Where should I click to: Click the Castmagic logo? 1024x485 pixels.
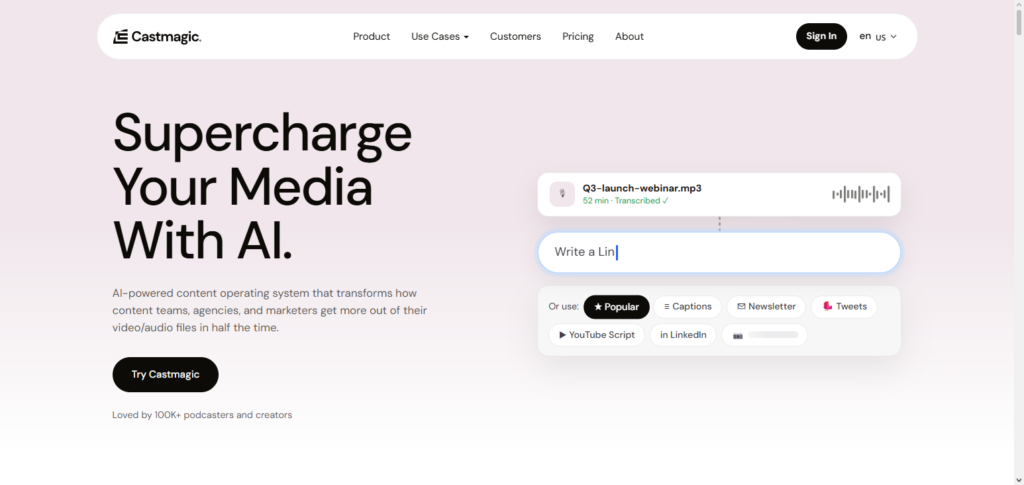click(x=157, y=37)
